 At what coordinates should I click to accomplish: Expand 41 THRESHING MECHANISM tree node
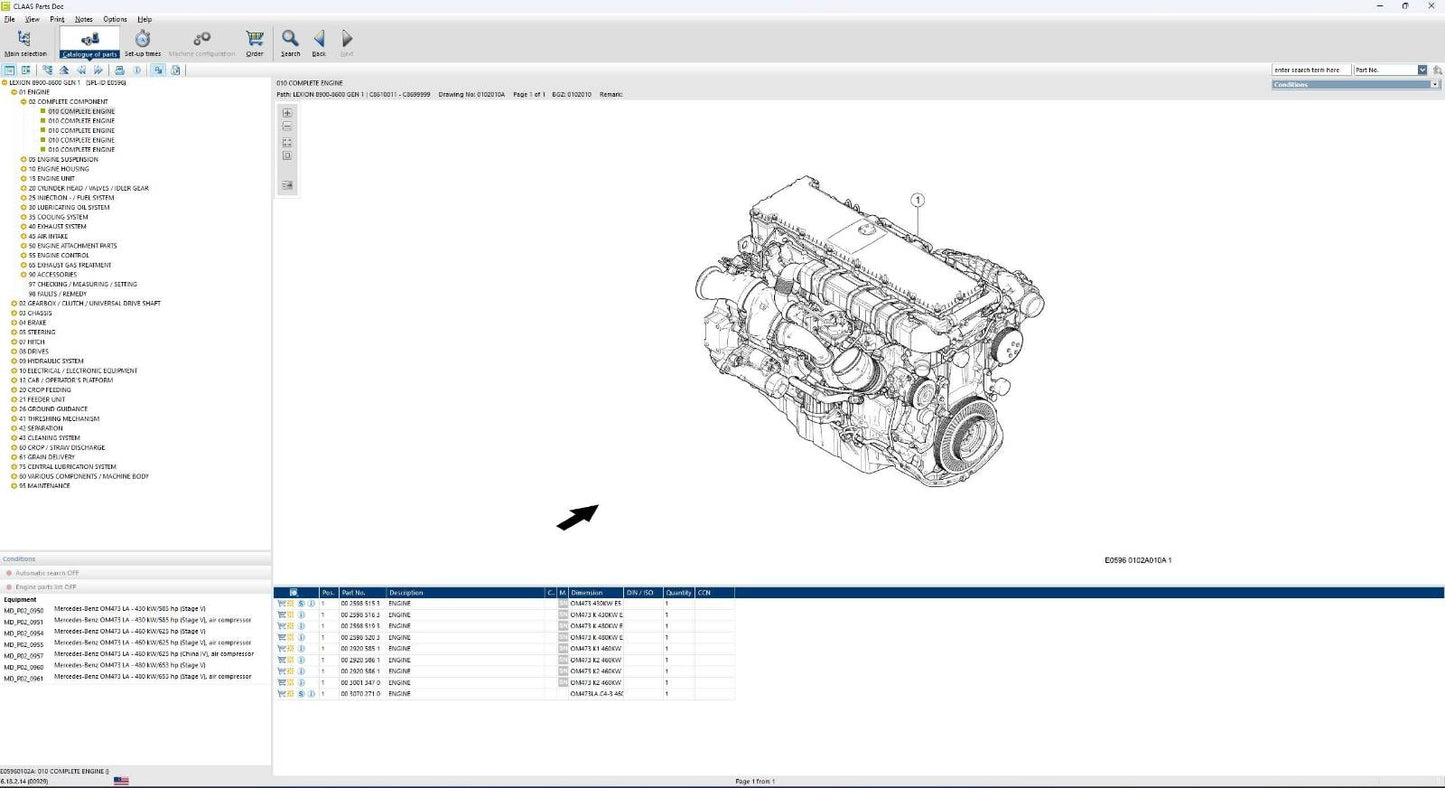point(14,419)
